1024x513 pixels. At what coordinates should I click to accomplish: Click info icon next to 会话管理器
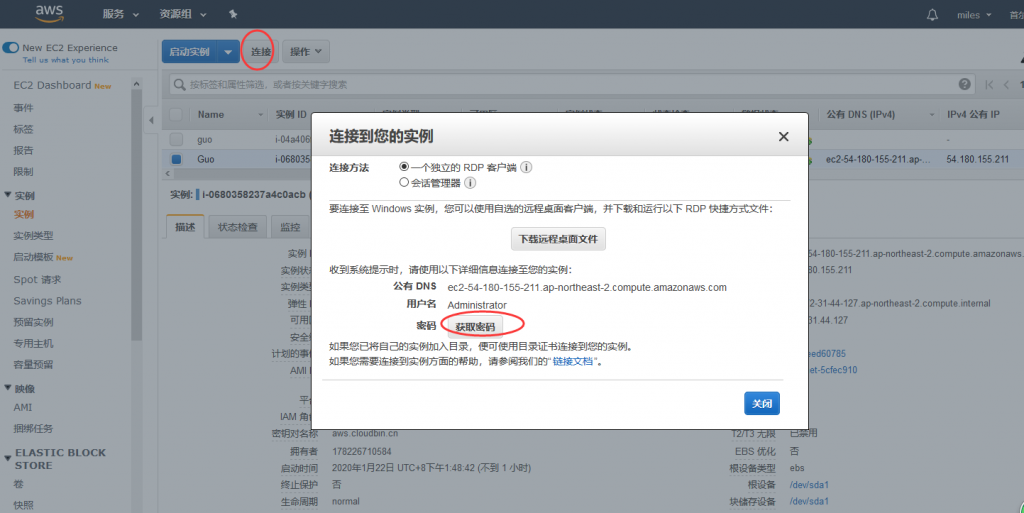[470, 183]
